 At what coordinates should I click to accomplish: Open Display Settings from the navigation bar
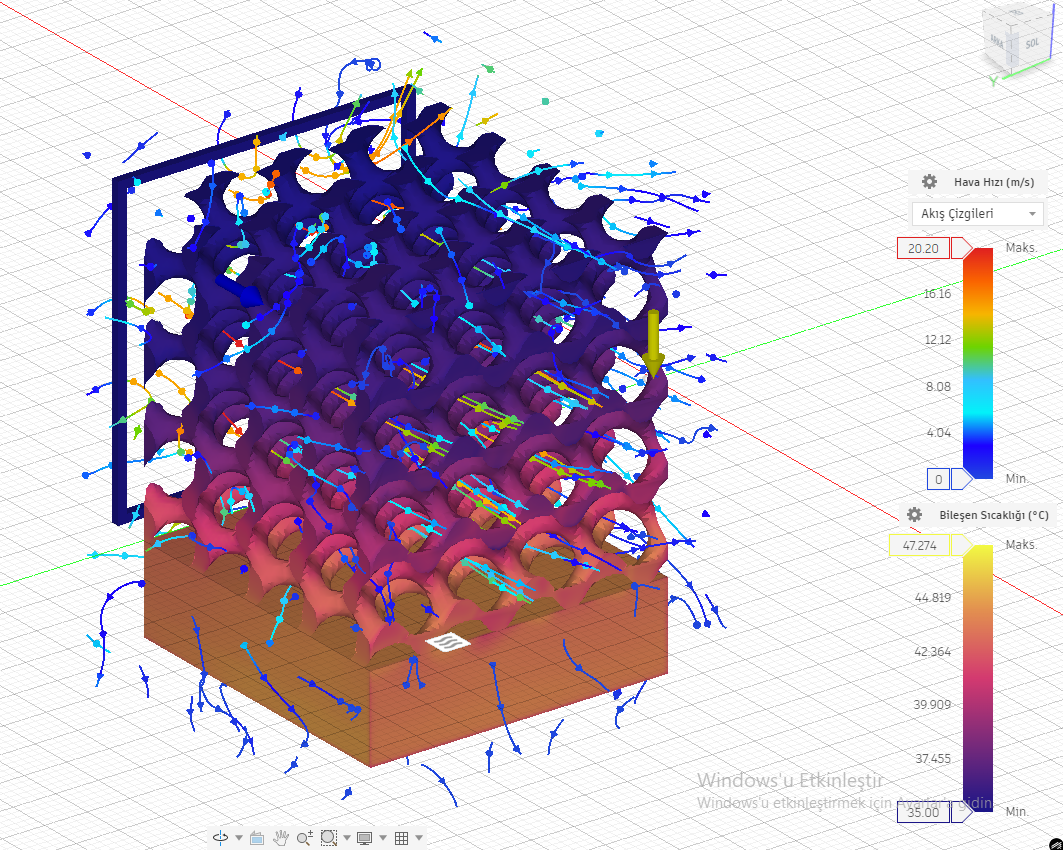tap(364, 838)
